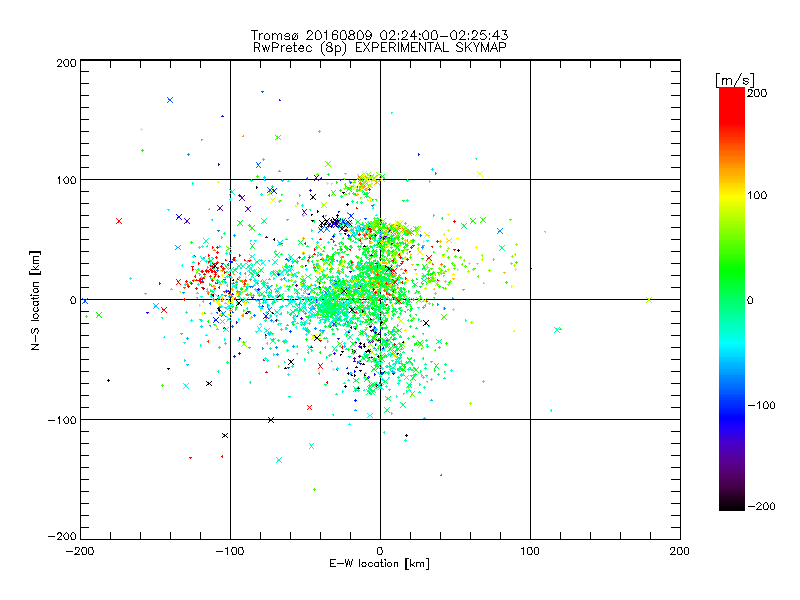The width and height of the screenshot is (800, 600).
Task: Click the yellow-green X marker at far right
Action: coord(649,300)
